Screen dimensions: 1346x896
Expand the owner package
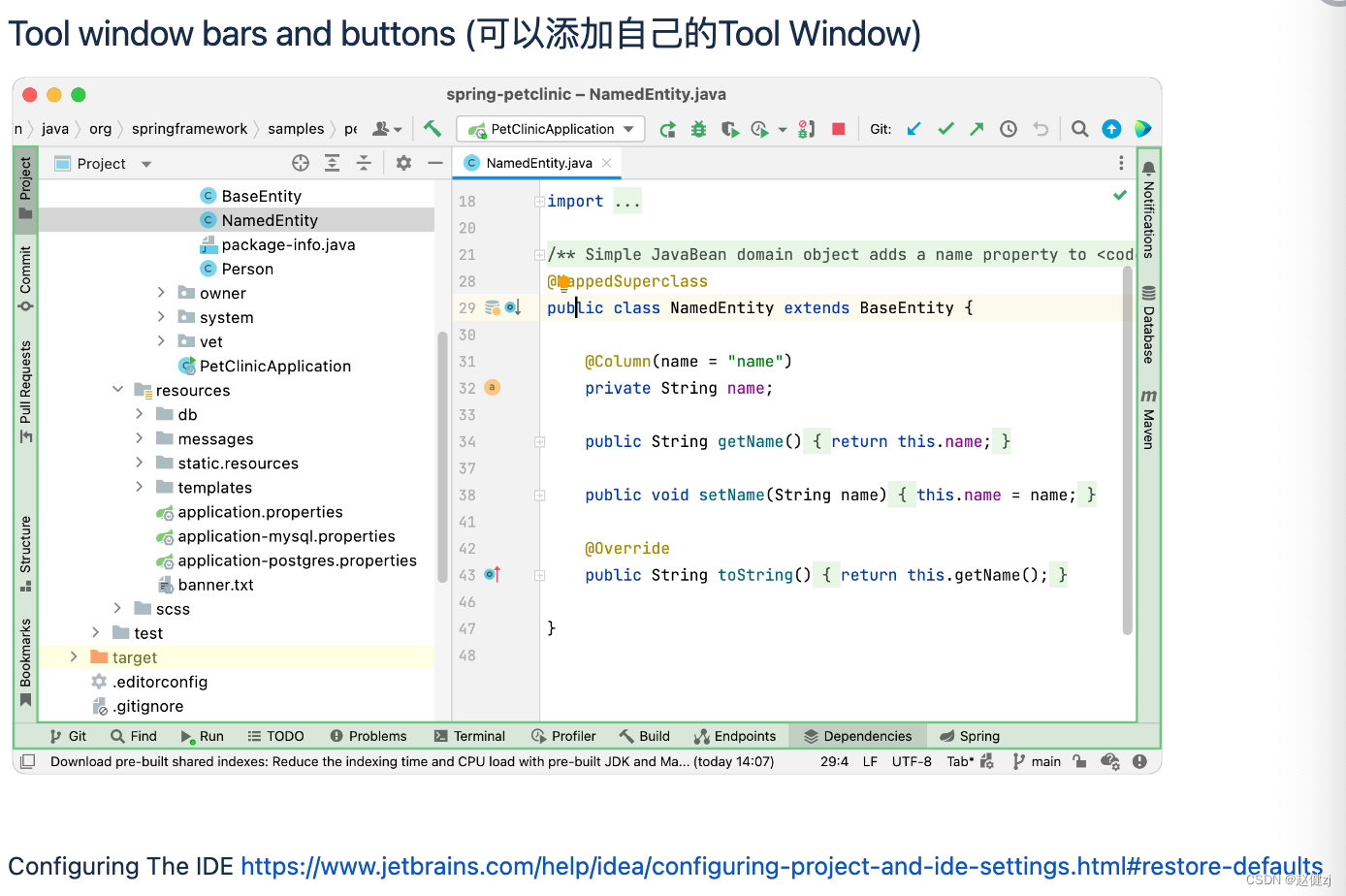coord(161,292)
